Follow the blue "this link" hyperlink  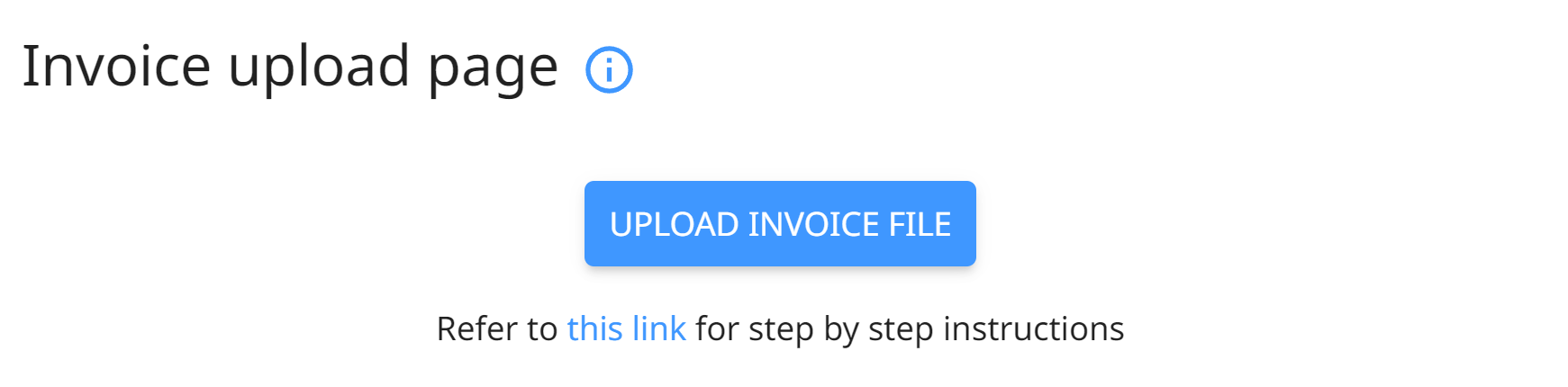627,328
